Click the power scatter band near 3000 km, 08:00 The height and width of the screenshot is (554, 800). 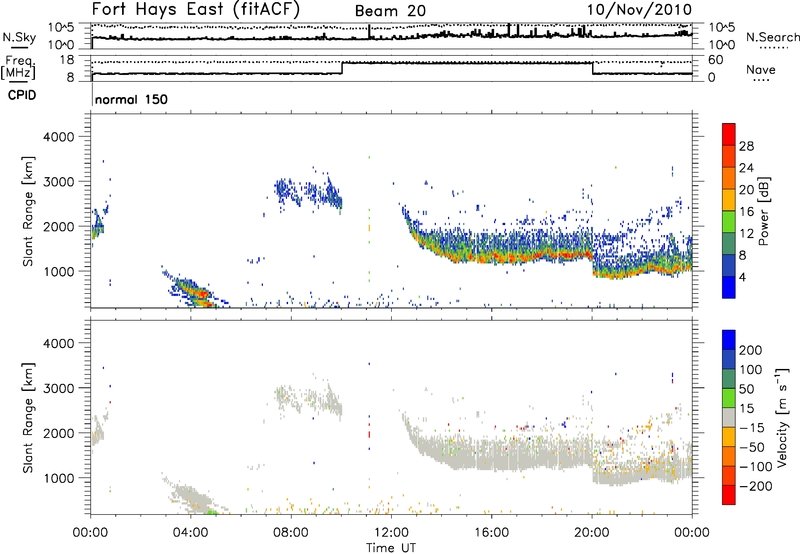[308, 193]
